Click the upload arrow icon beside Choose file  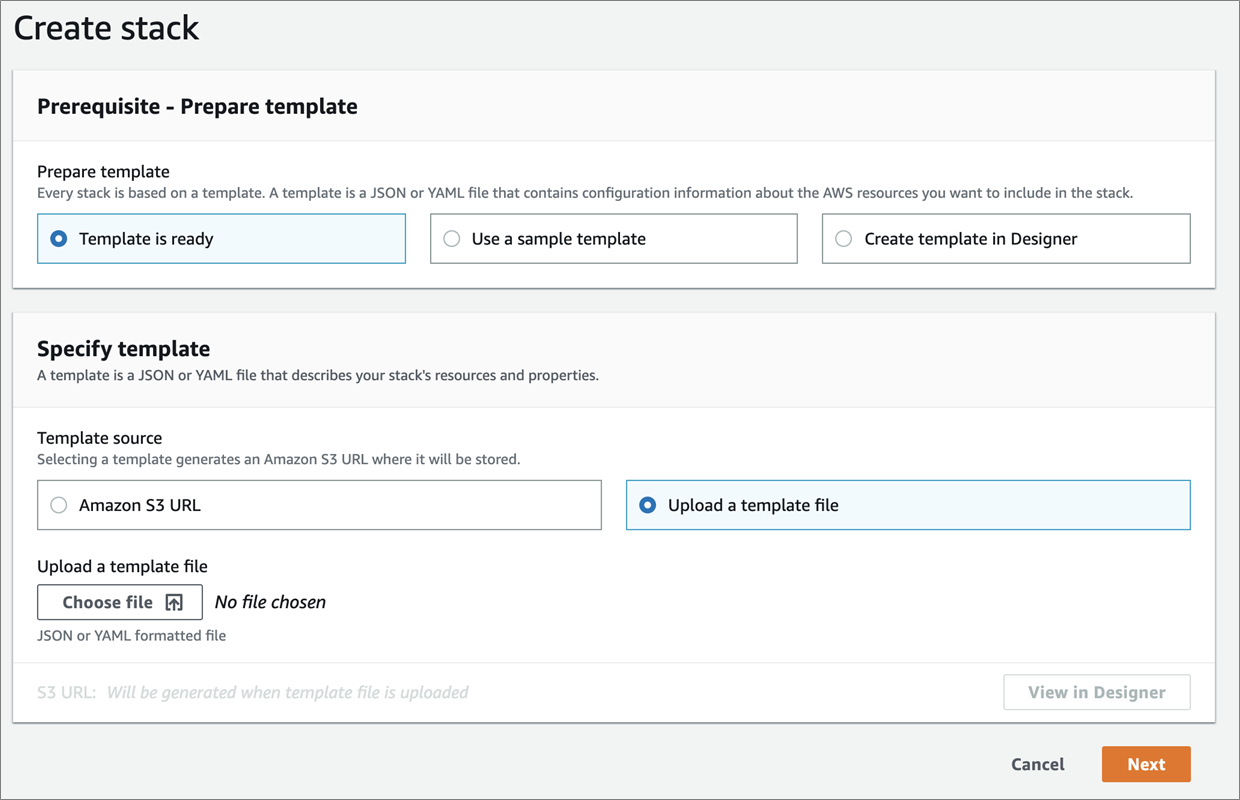tap(174, 602)
